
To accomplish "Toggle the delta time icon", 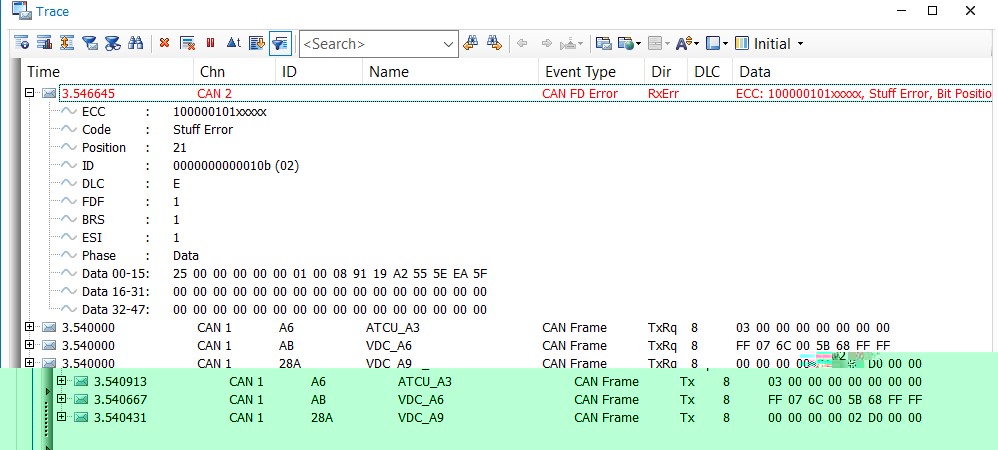I will tap(234, 43).
